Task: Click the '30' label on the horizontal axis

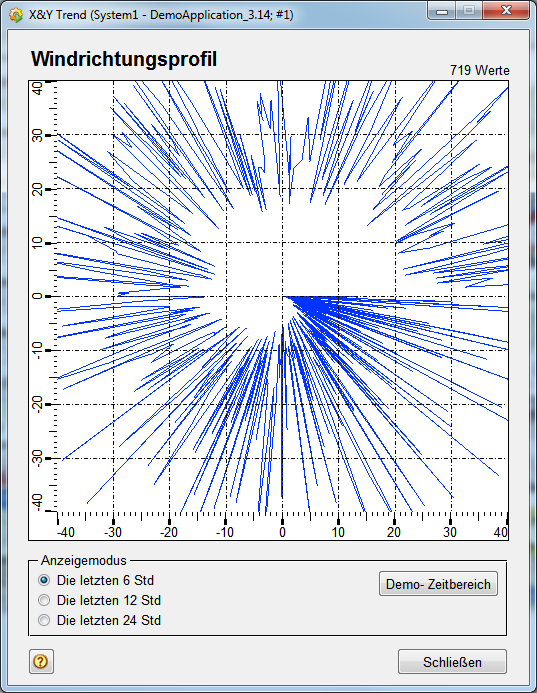Action: (x=450, y=532)
